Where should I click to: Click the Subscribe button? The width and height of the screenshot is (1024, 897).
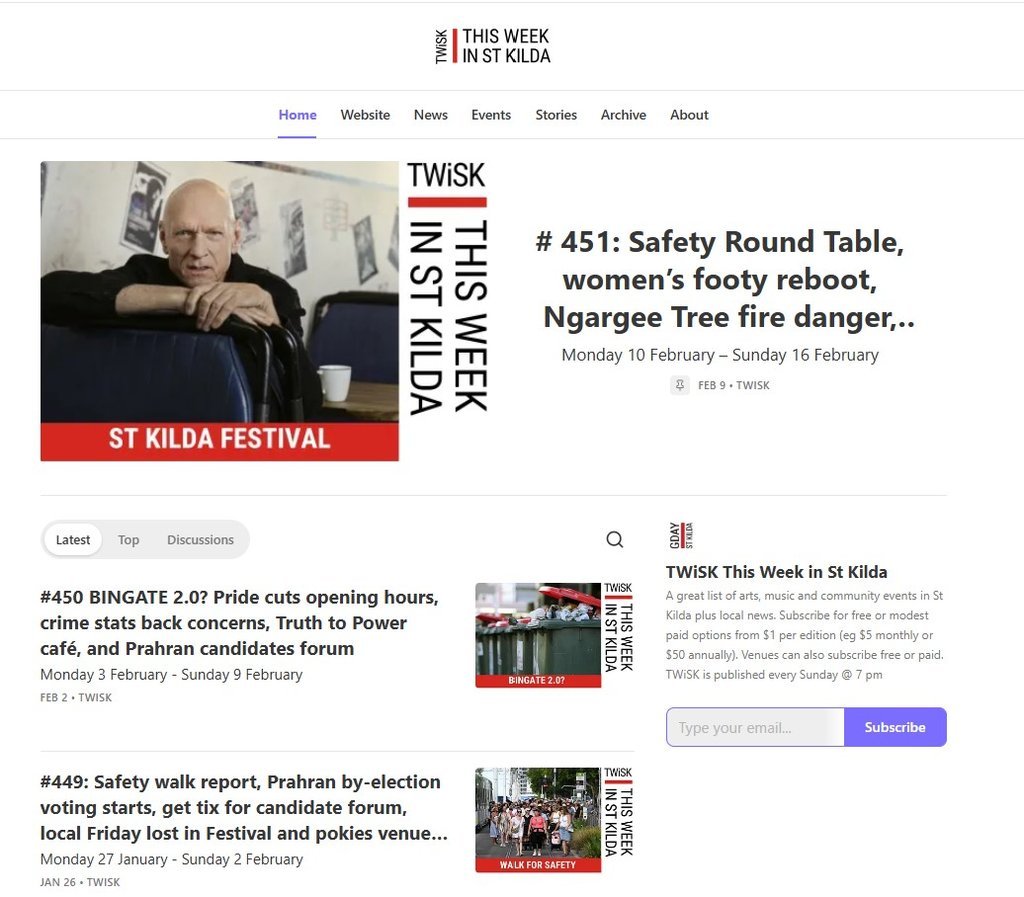pos(895,727)
